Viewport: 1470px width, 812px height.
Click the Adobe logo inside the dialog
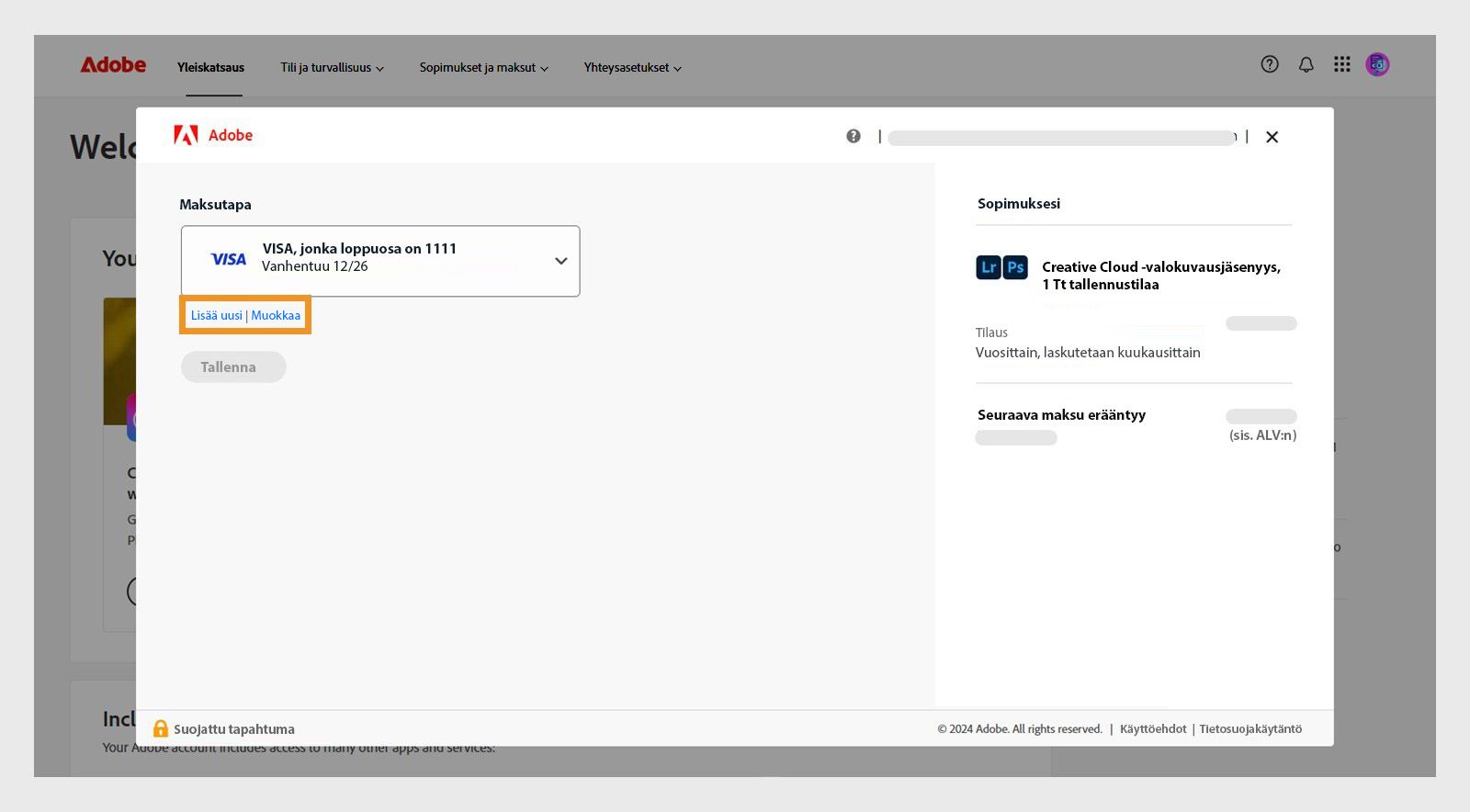(213, 136)
